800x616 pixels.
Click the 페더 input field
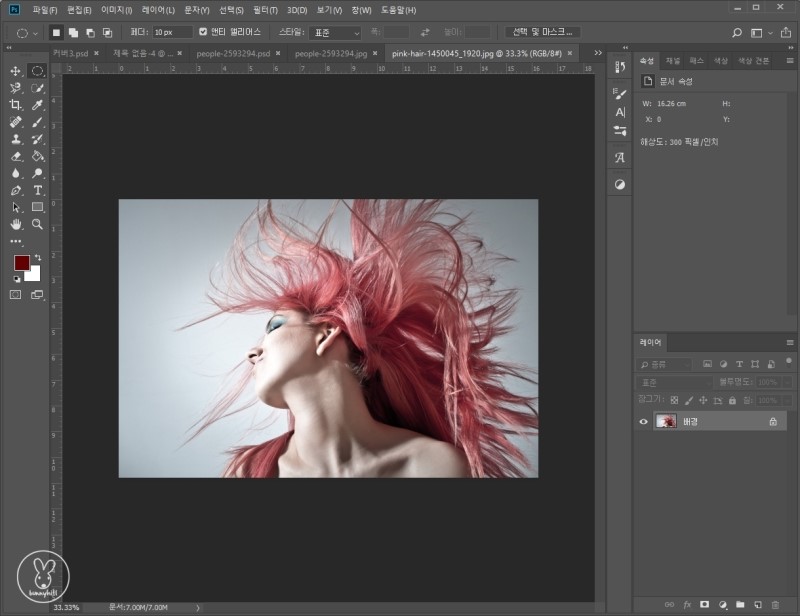[171, 32]
